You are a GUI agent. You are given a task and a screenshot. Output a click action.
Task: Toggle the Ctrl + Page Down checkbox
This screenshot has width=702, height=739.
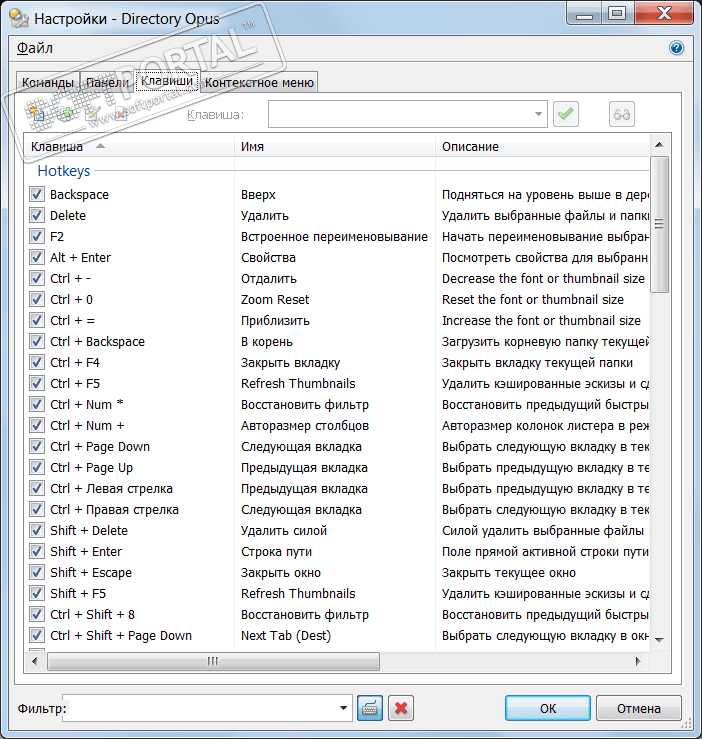[37, 446]
